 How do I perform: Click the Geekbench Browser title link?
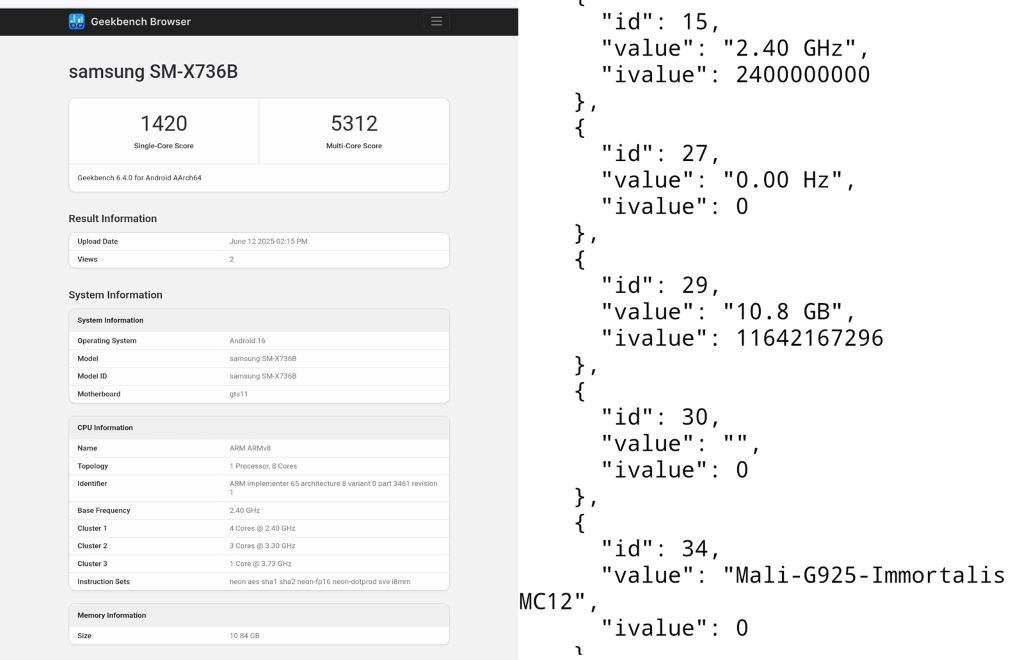tap(140, 22)
